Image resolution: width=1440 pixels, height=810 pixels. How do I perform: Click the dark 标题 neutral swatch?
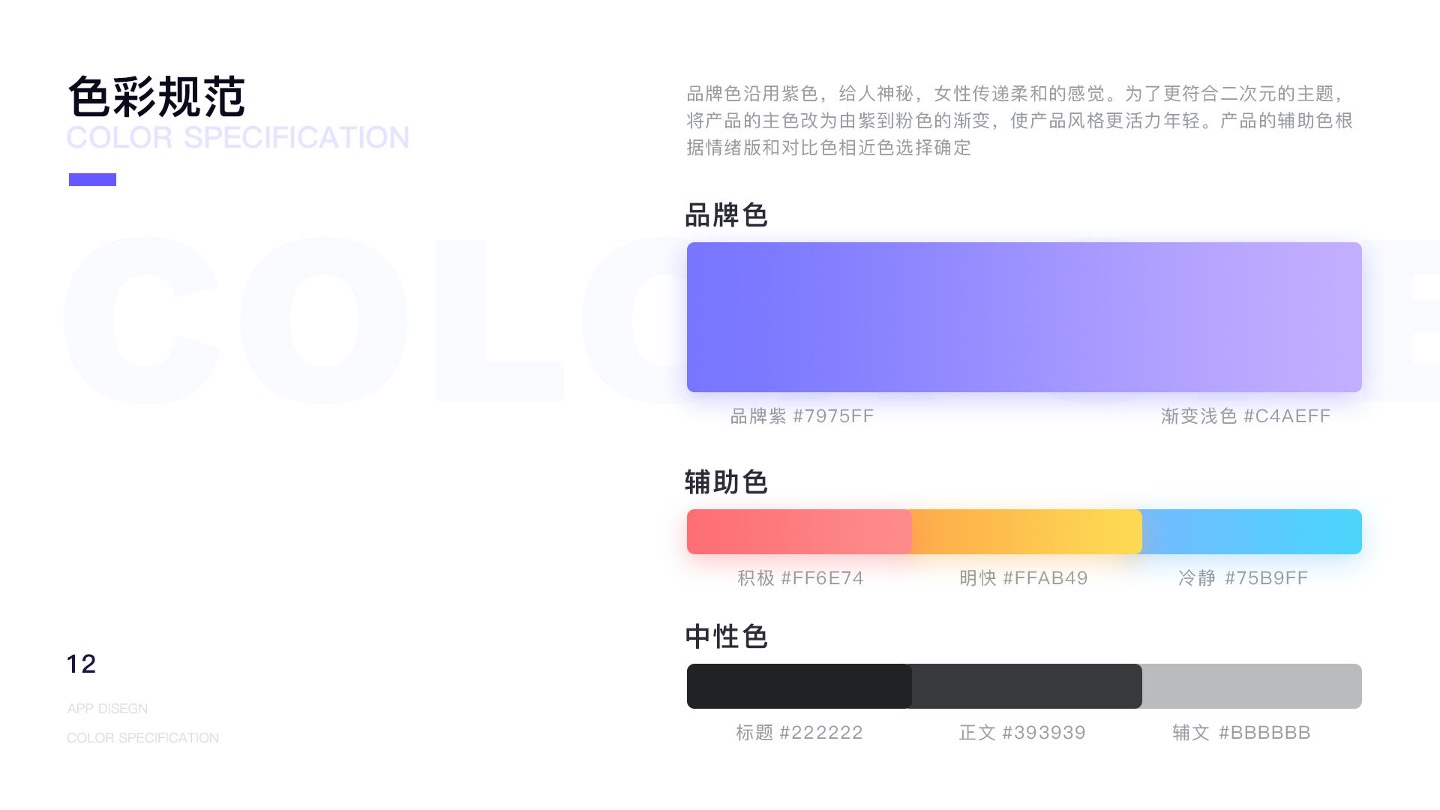click(x=799, y=686)
